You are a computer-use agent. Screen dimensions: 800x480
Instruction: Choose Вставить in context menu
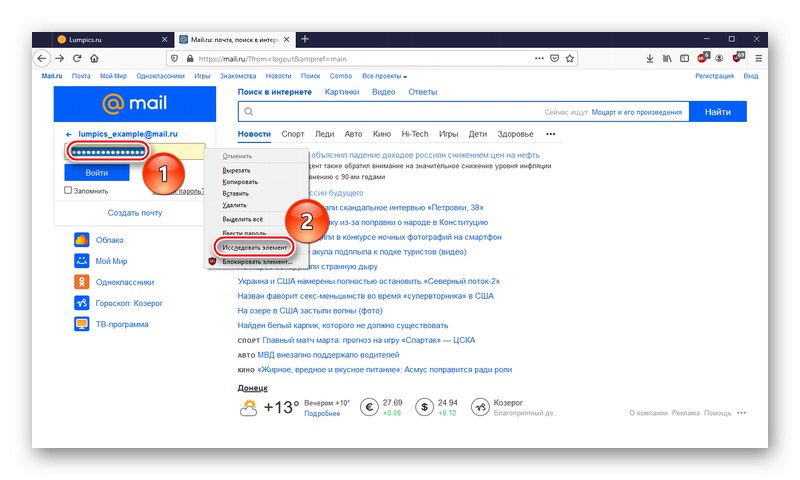(x=235, y=193)
